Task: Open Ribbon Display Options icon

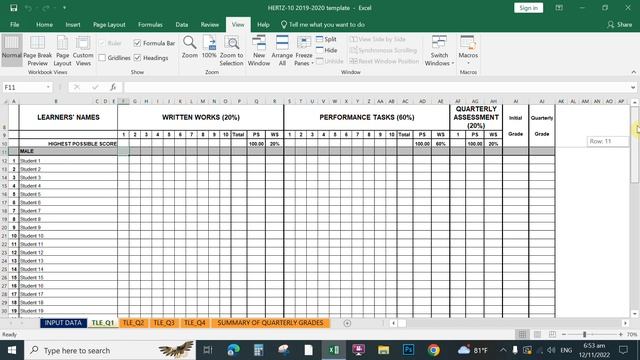Action: coord(559,8)
